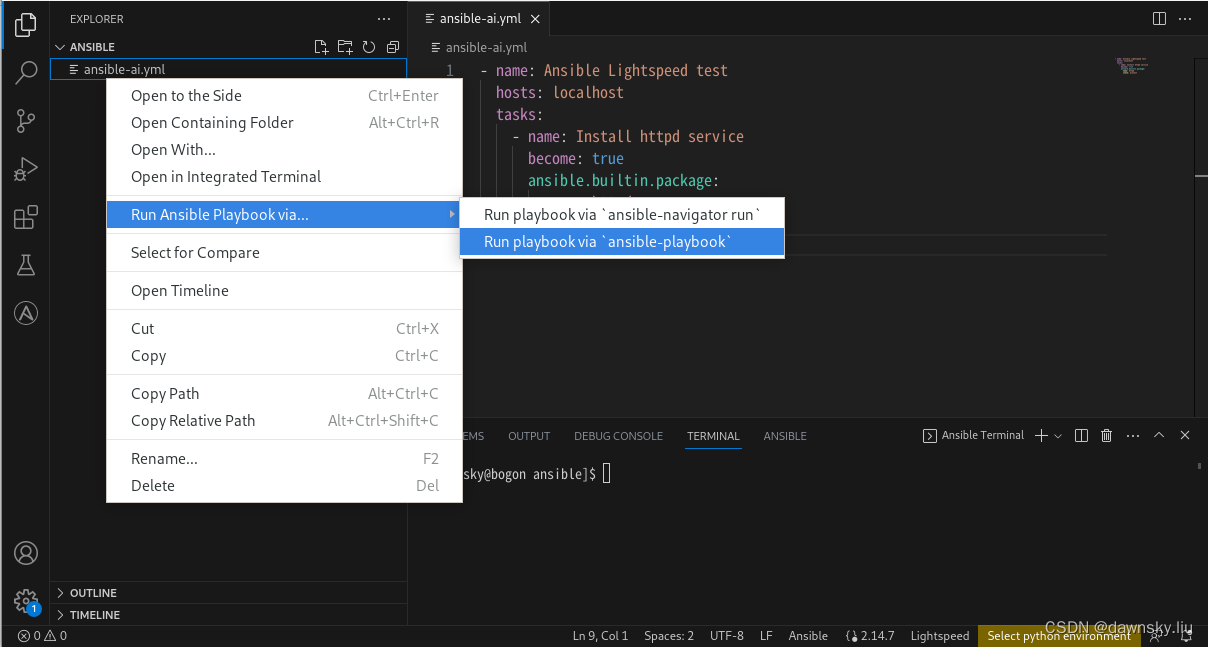Choose Open With... menu entry
This screenshot has height=647, width=1208.
[285, 150]
